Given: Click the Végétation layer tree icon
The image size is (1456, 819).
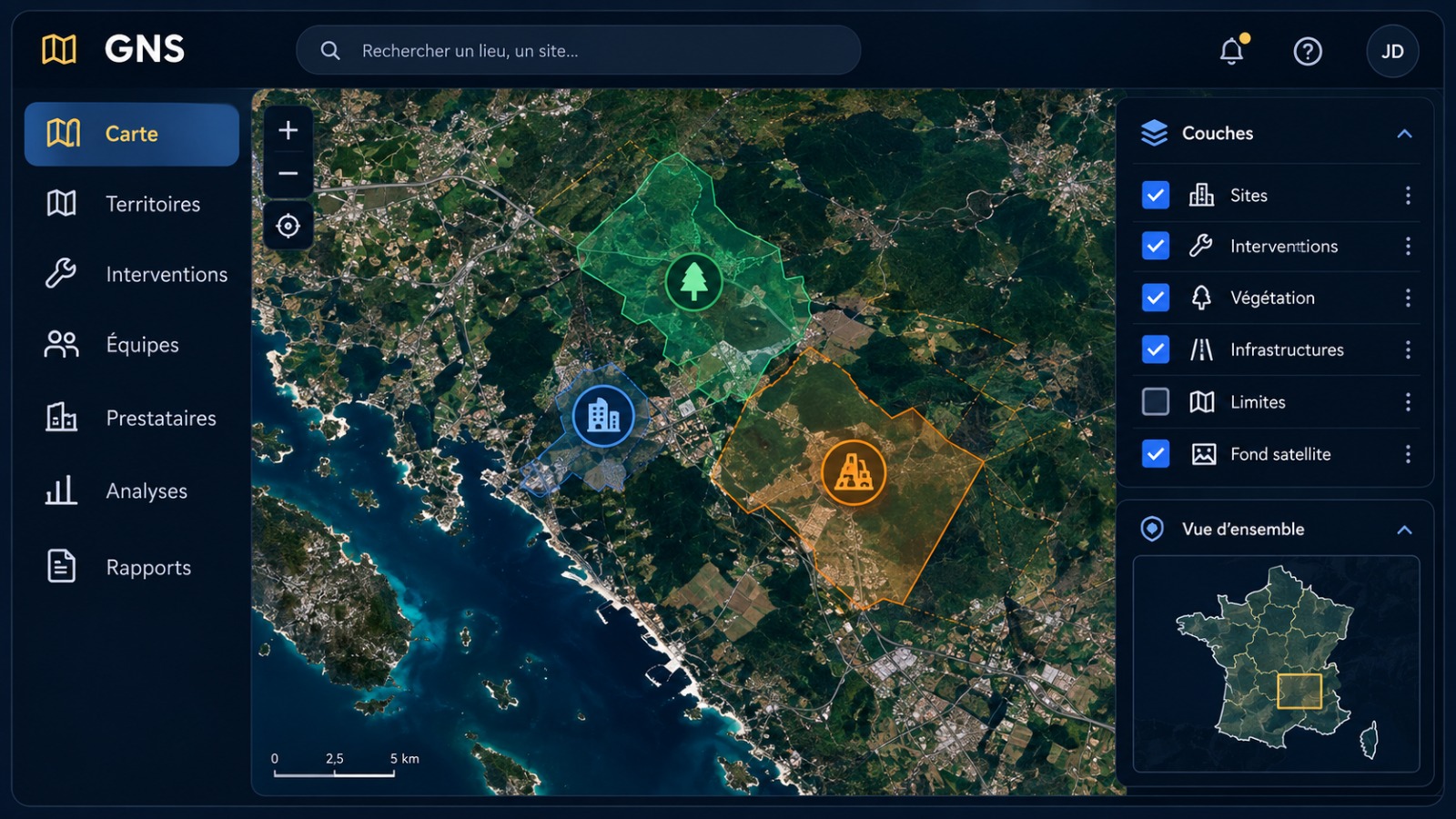Looking at the screenshot, I should click(x=1201, y=298).
